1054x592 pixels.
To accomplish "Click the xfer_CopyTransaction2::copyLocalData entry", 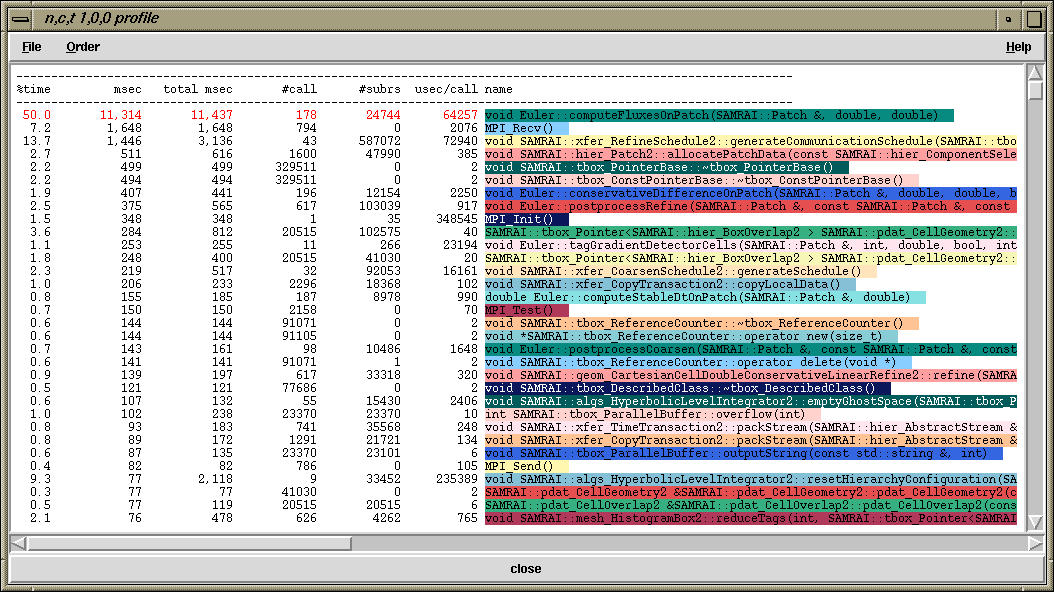I will tap(669, 284).
